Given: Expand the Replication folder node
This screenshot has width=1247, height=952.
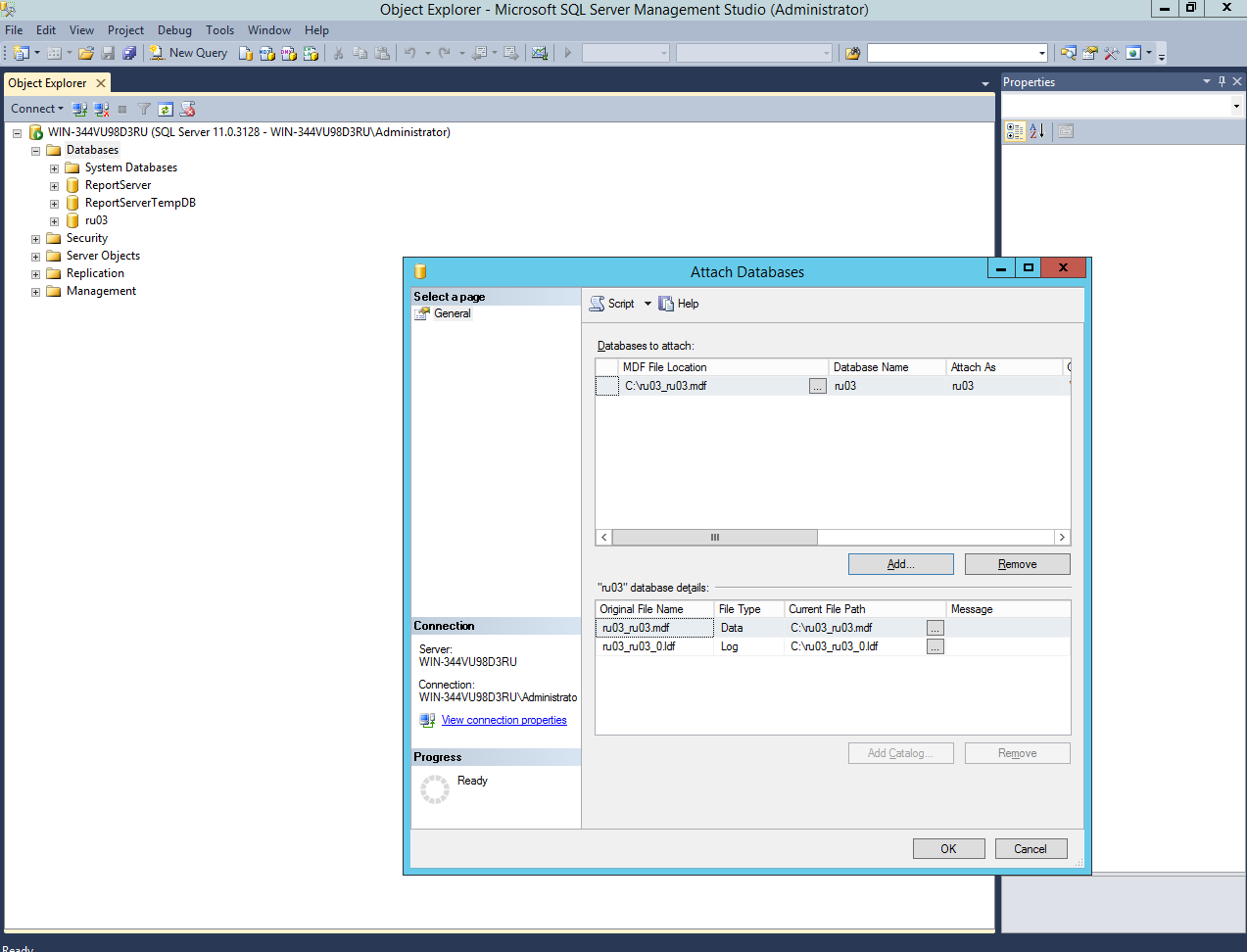Looking at the screenshot, I should pos(36,274).
